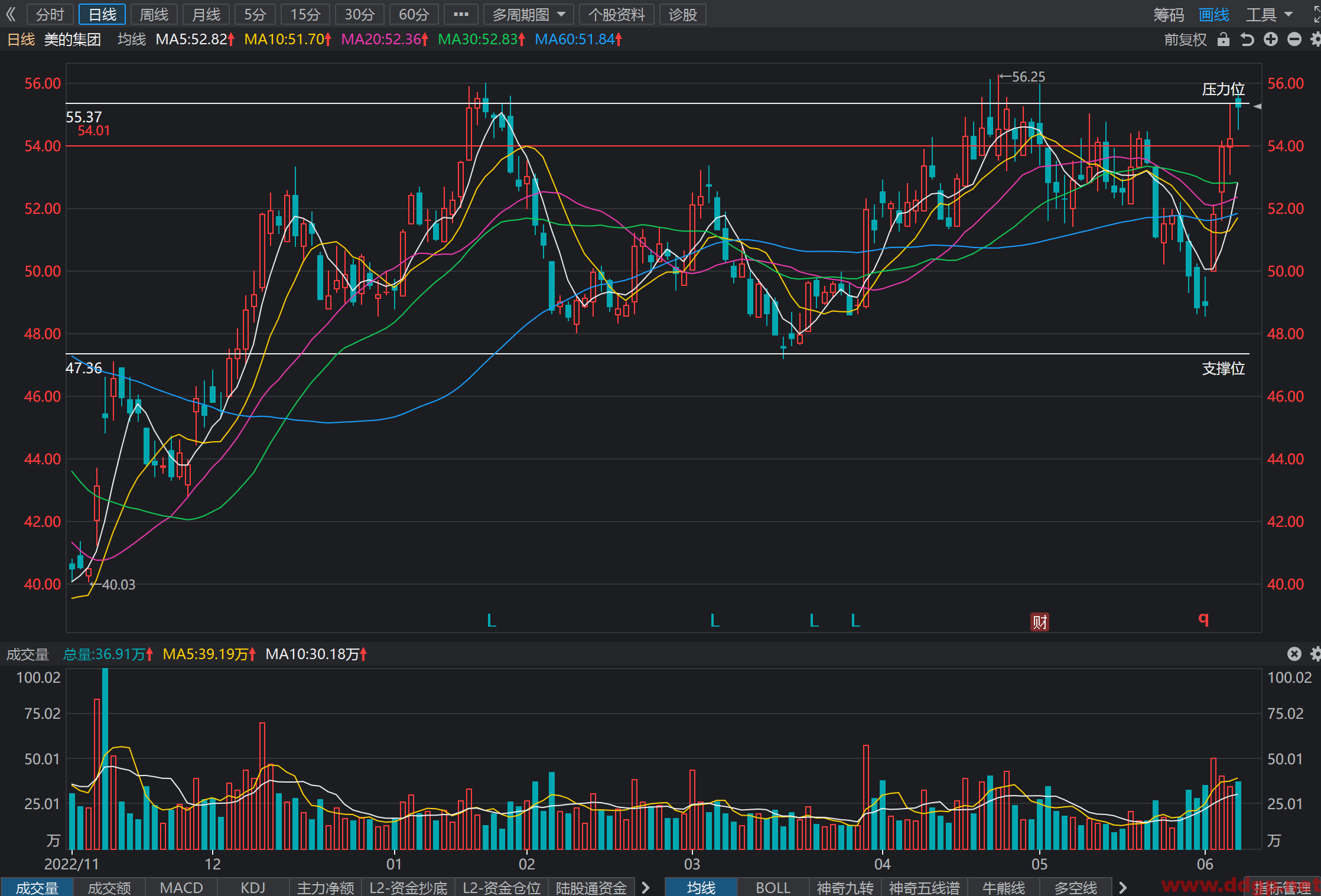1321x896 pixels.
Task: Switch to the 5分 period
Action: coord(255,14)
